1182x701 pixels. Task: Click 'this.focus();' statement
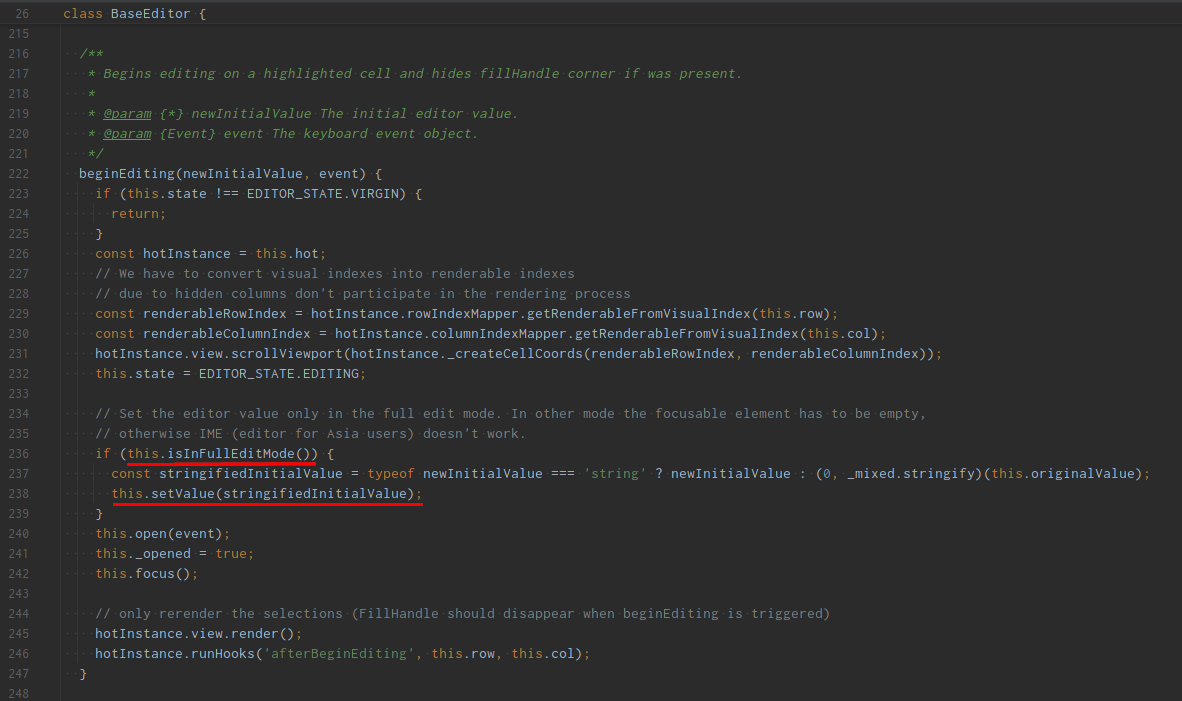(x=146, y=574)
